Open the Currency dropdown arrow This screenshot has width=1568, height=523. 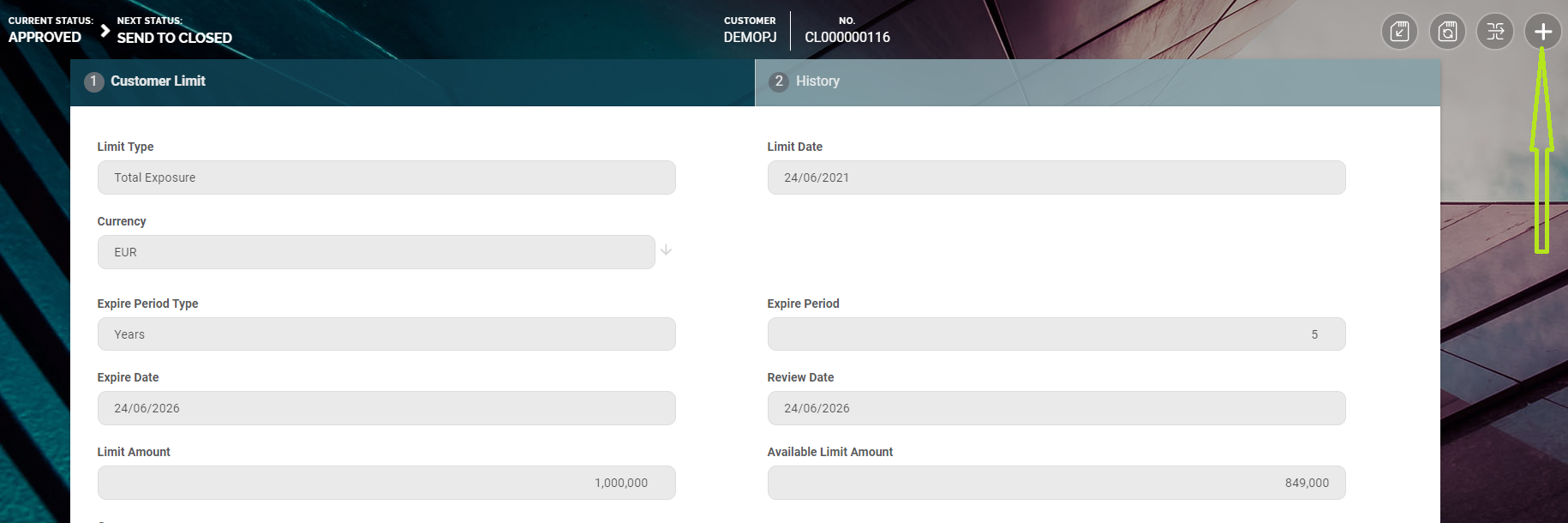click(x=666, y=250)
